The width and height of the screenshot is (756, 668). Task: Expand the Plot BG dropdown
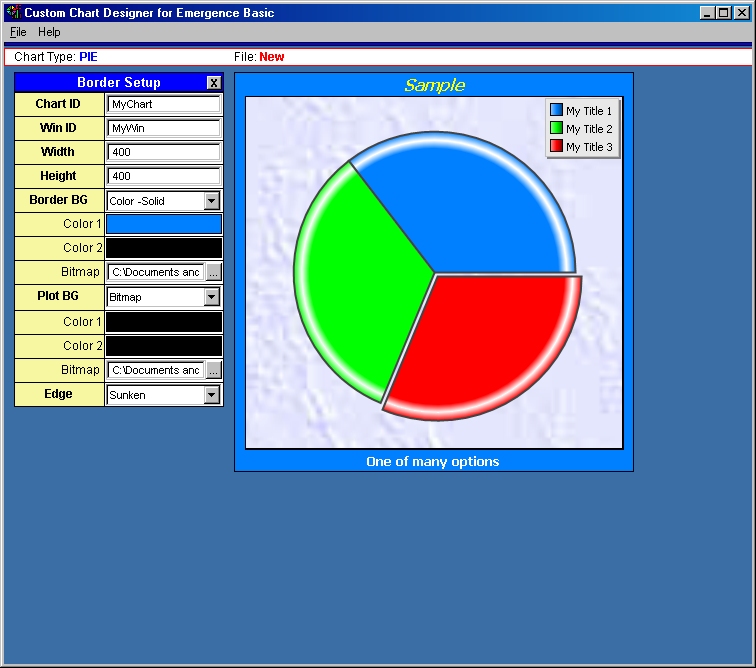pyautogui.click(x=211, y=297)
